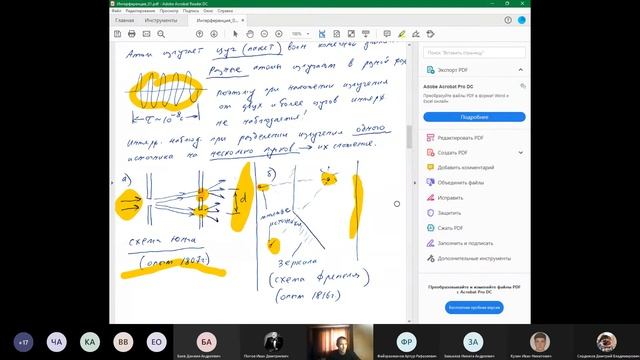Go to next page with down arrow
This screenshot has width=640, height=360.
(x=214, y=34)
